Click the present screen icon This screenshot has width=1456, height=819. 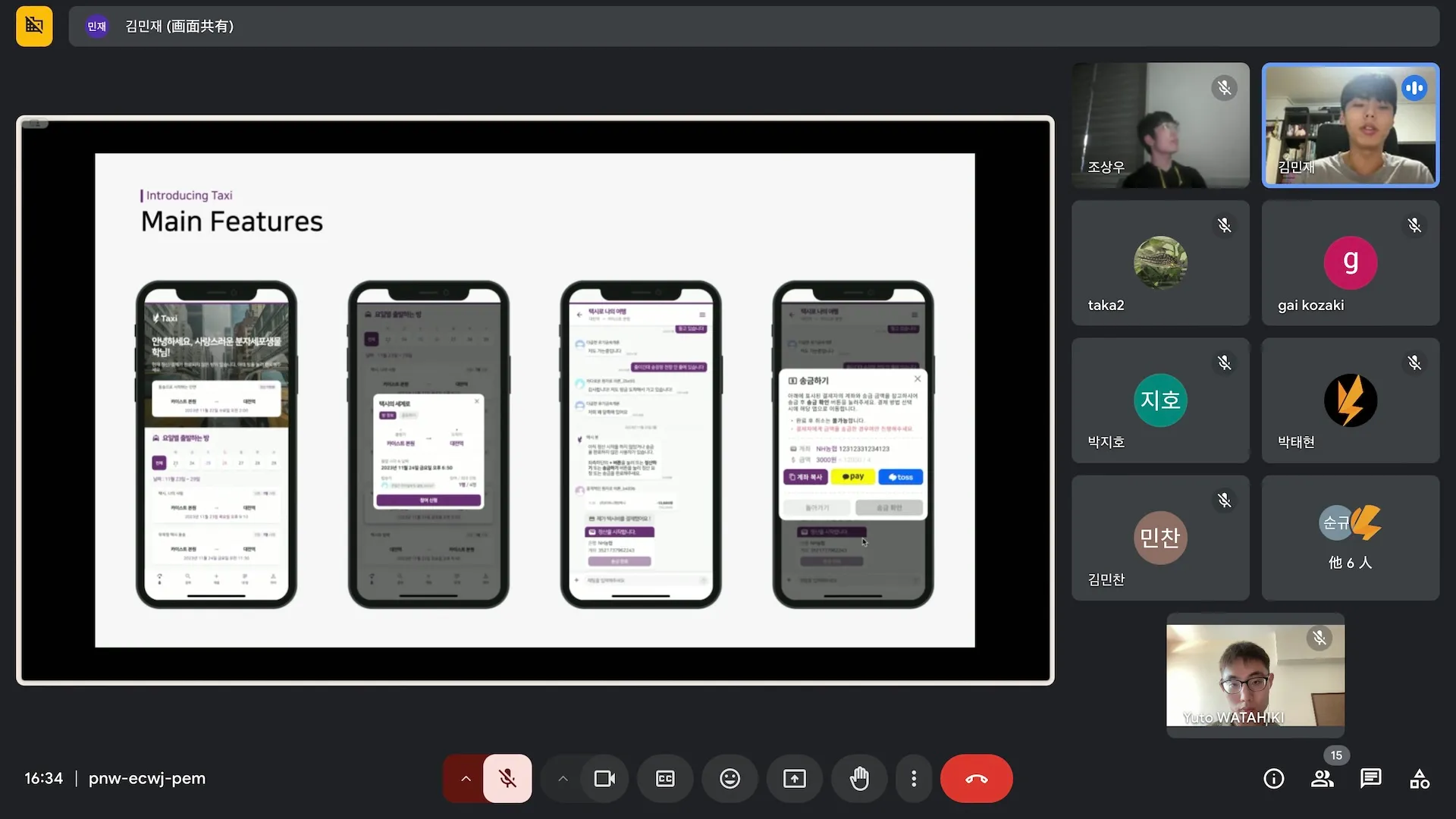click(794, 779)
